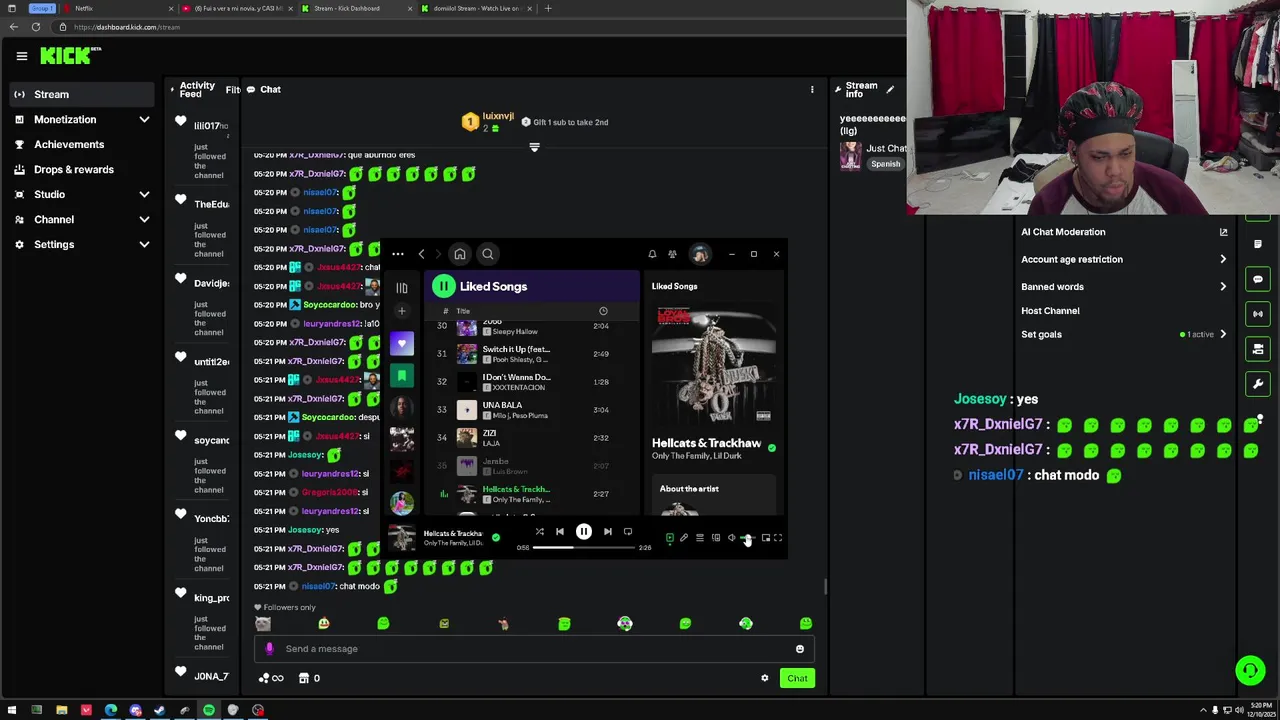Open Windows Start menu
This screenshot has width=1280, height=720.
point(12,710)
